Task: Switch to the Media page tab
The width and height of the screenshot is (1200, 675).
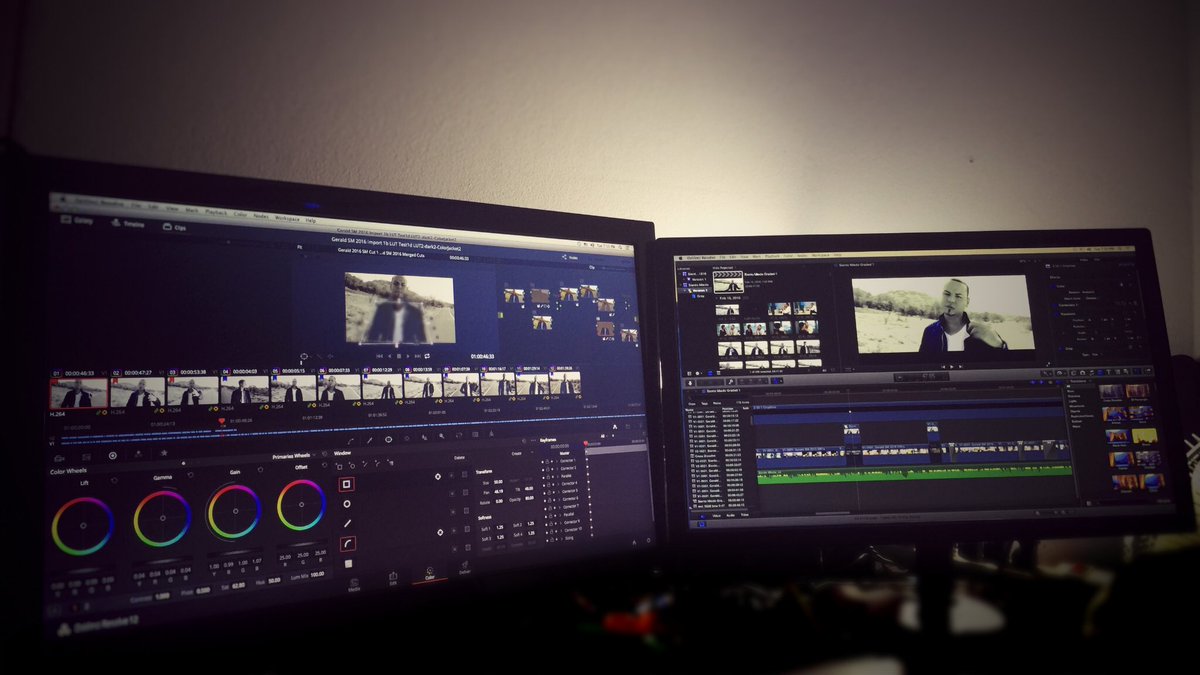Action: (x=354, y=584)
